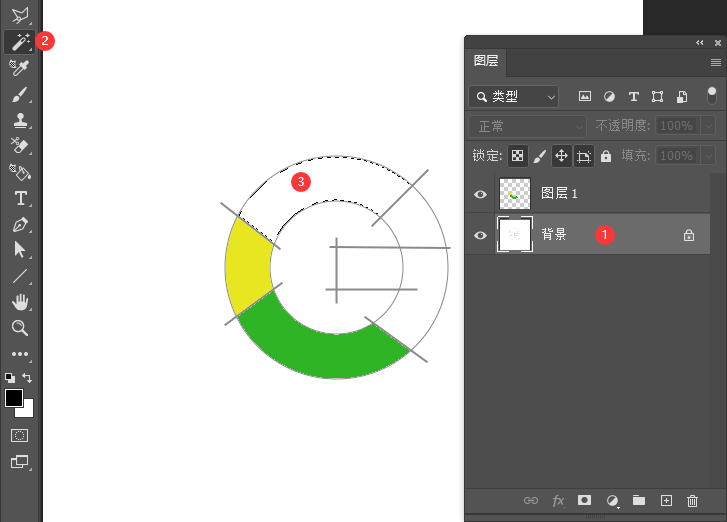This screenshot has height=522, width=727.
Task: Lock transparent pixels
Action: coord(517,156)
